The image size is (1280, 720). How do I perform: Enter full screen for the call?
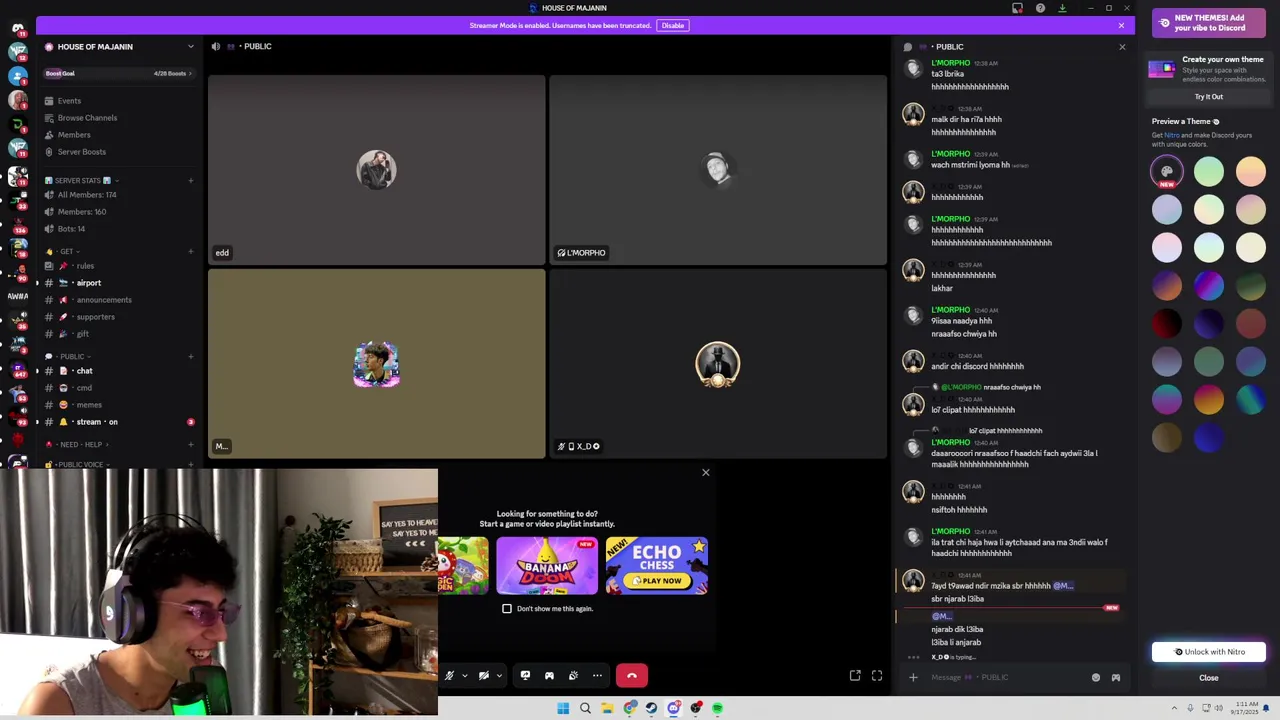pyautogui.click(x=877, y=676)
